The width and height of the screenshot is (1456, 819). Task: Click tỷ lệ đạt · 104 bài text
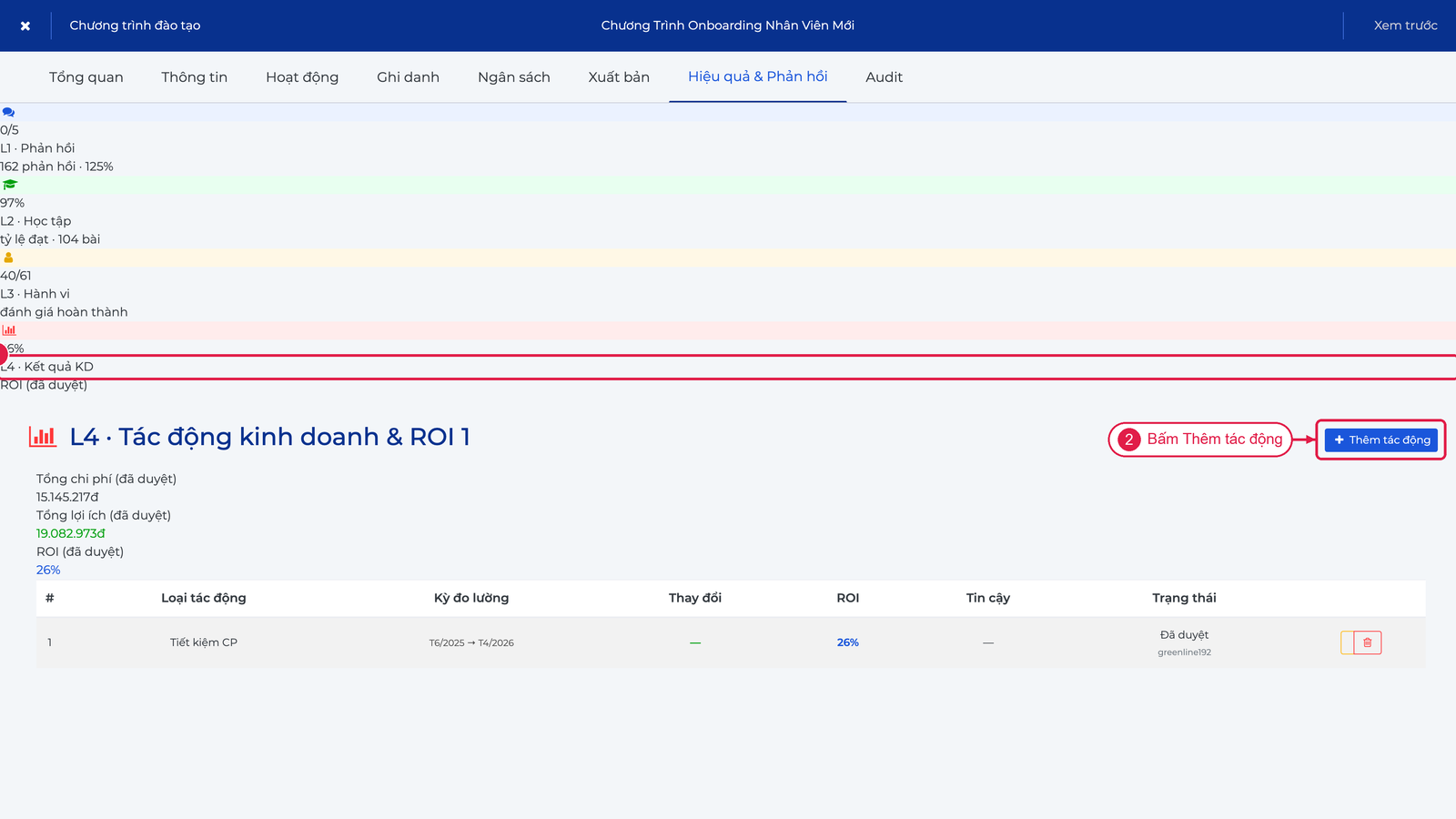[50, 239]
